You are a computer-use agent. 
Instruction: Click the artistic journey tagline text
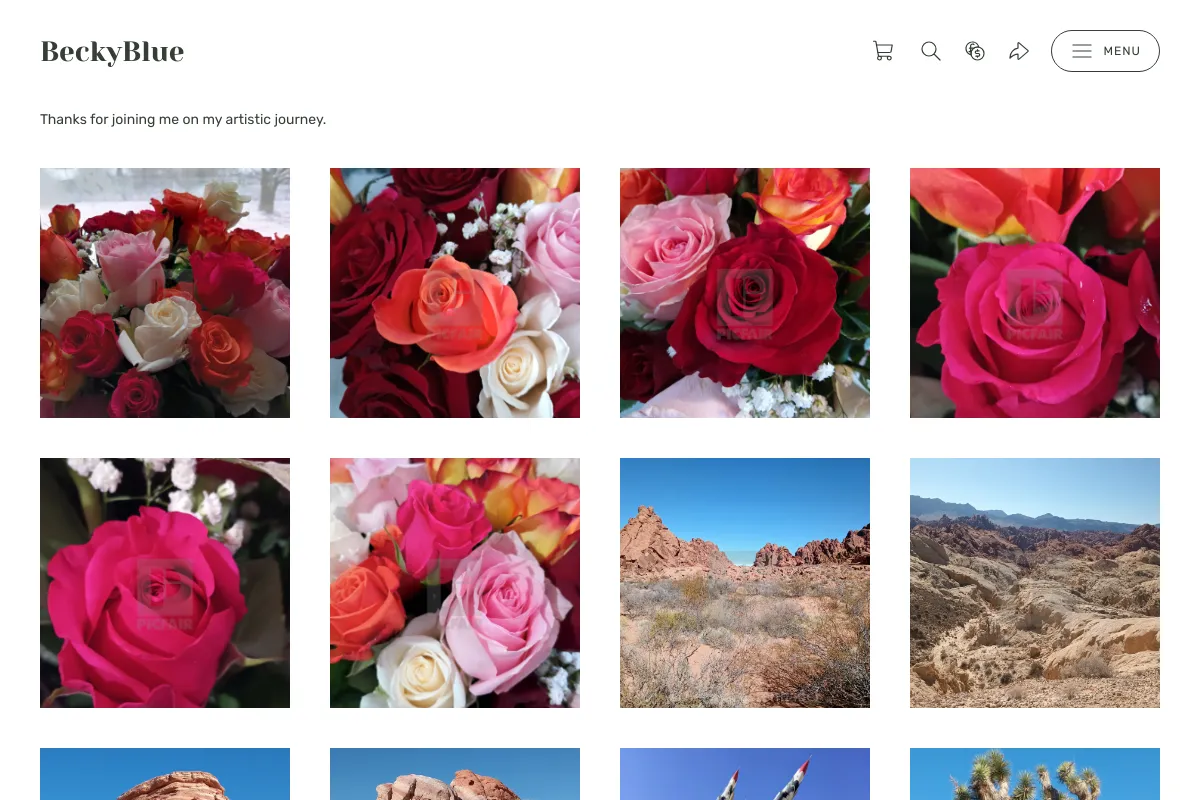(183, 119)
